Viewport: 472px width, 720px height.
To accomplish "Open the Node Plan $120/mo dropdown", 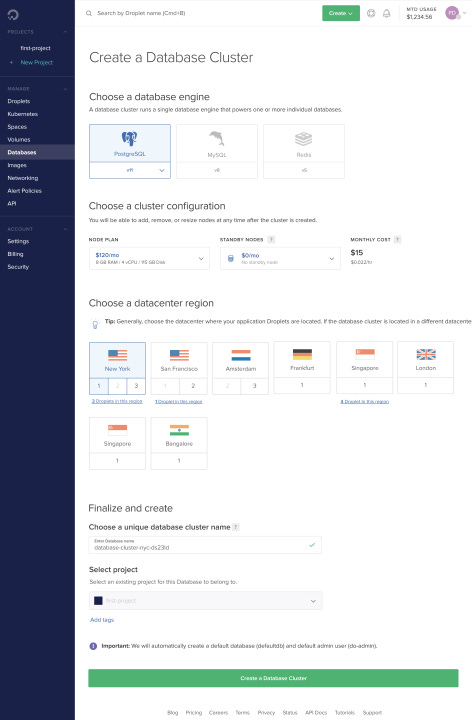I will [x=149, y=259].
